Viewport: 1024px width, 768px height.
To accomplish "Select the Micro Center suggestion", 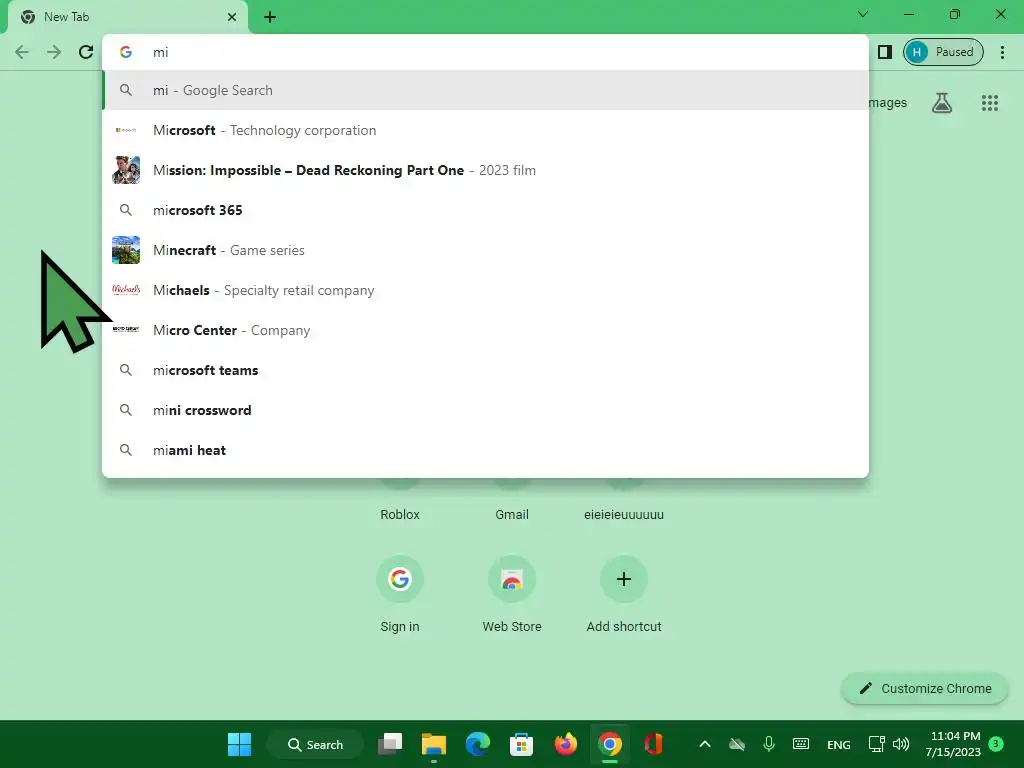I will click(x=485, y=330).
